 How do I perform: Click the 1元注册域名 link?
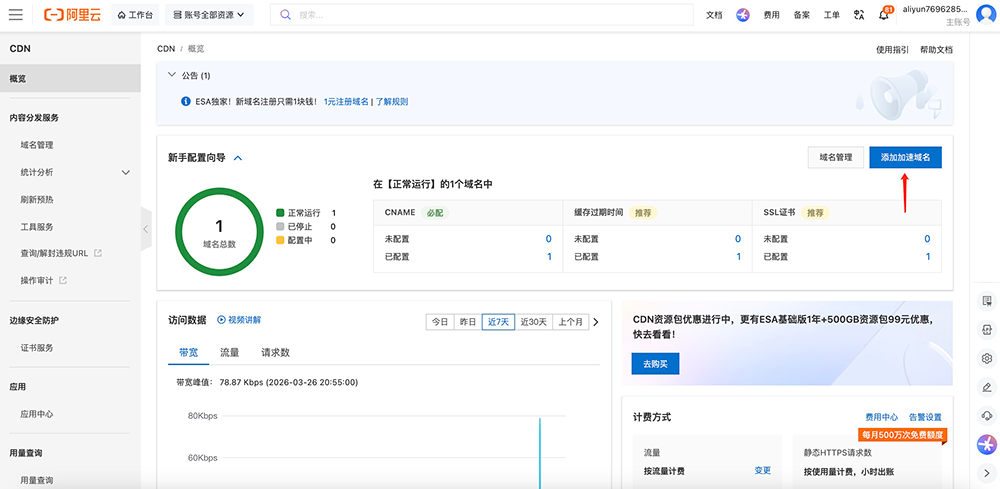(346, 101)
